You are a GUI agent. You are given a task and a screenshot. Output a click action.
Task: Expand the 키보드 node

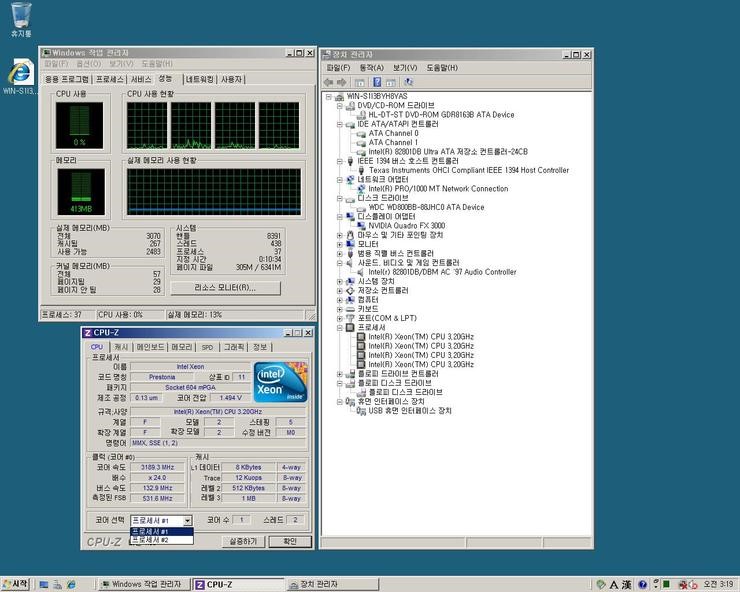pyautogui.click(x=339, y=309)
